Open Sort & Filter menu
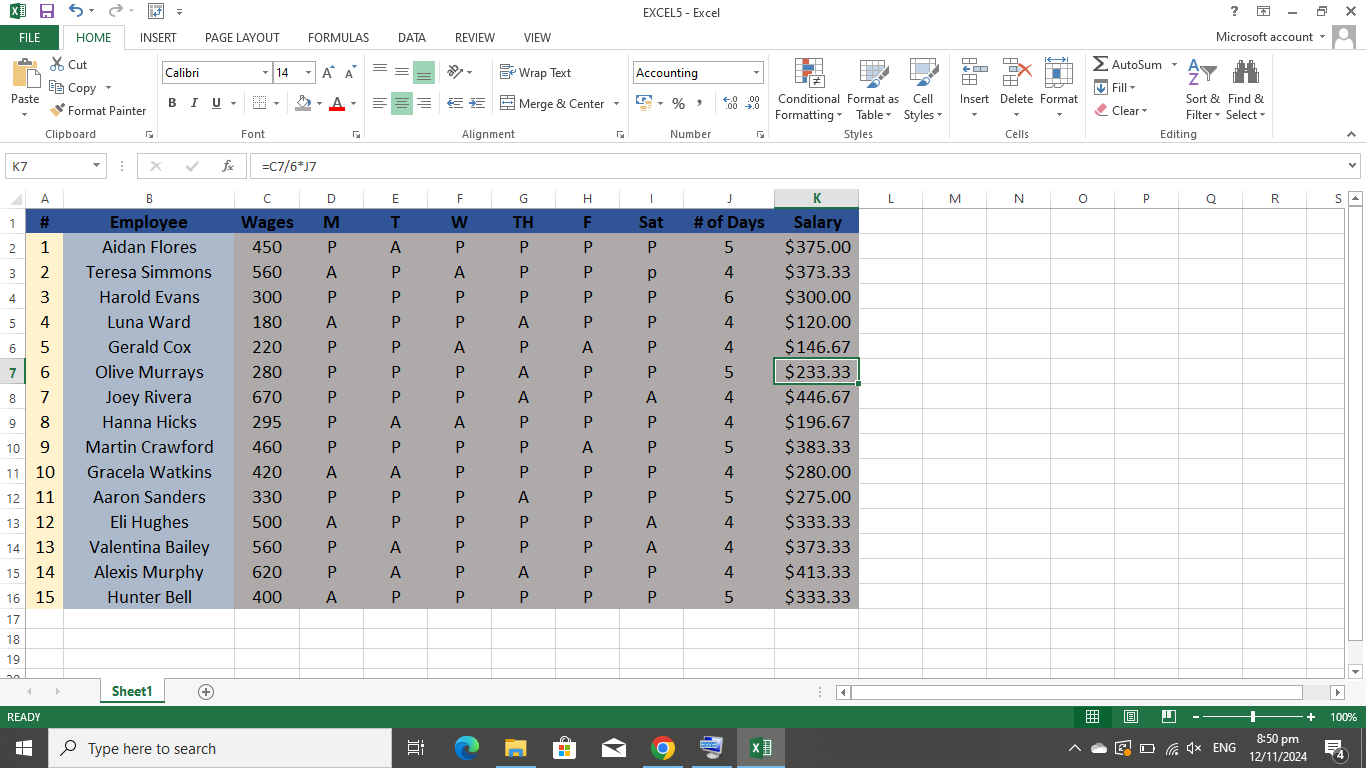The image size is (1366, 768). coord(1202,89)
